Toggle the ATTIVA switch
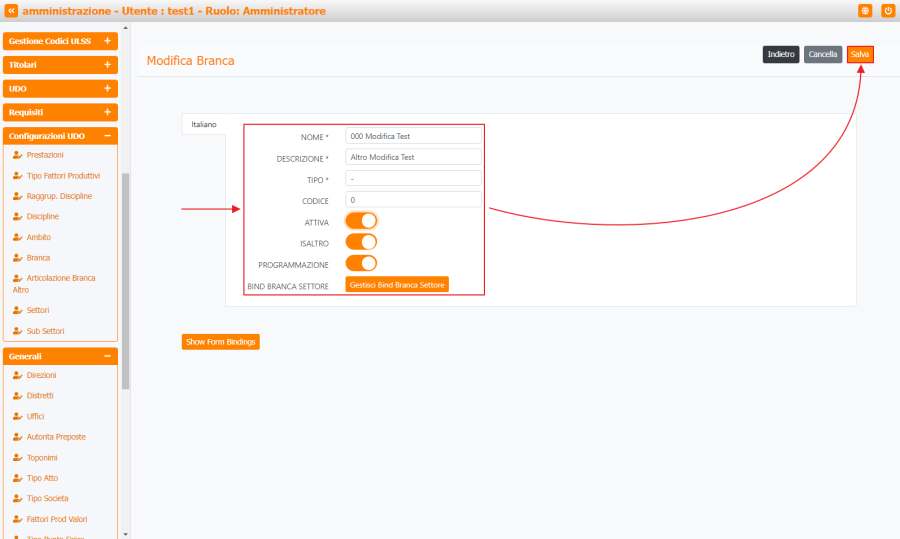 pyautogui.click(x=361, y=221)
